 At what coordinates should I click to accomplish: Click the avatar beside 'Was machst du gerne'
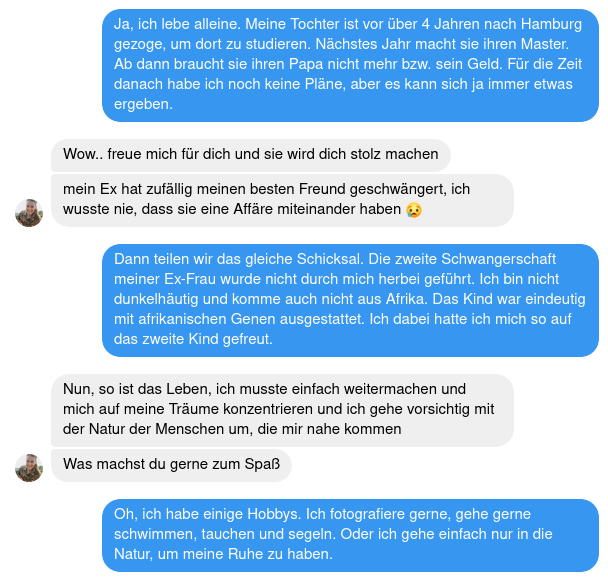[29, 468]
